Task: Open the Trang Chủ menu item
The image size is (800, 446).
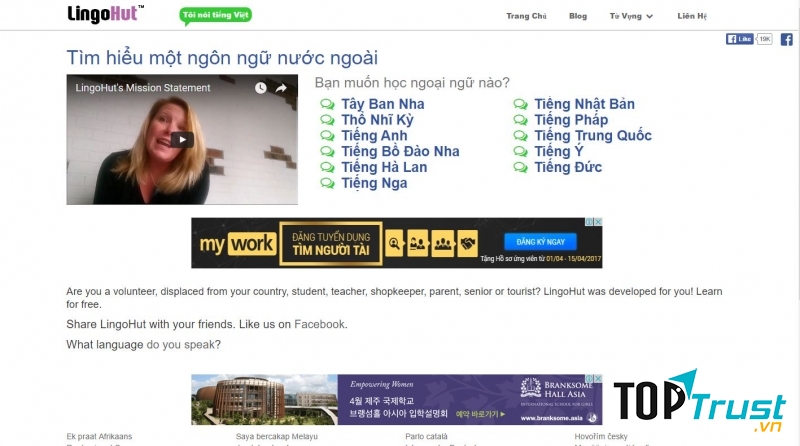Action: (526, 16)
